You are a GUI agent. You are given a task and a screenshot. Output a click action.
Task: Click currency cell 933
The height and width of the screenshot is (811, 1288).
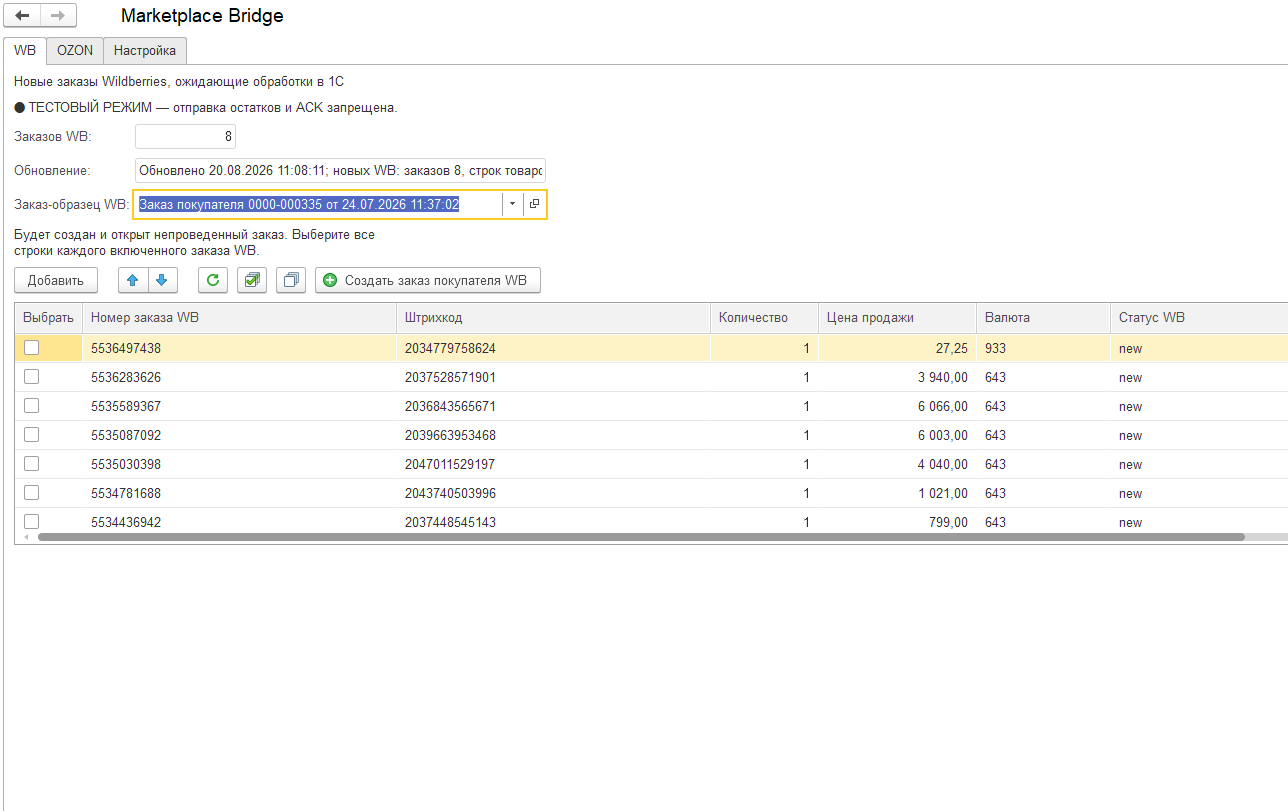1043,348
